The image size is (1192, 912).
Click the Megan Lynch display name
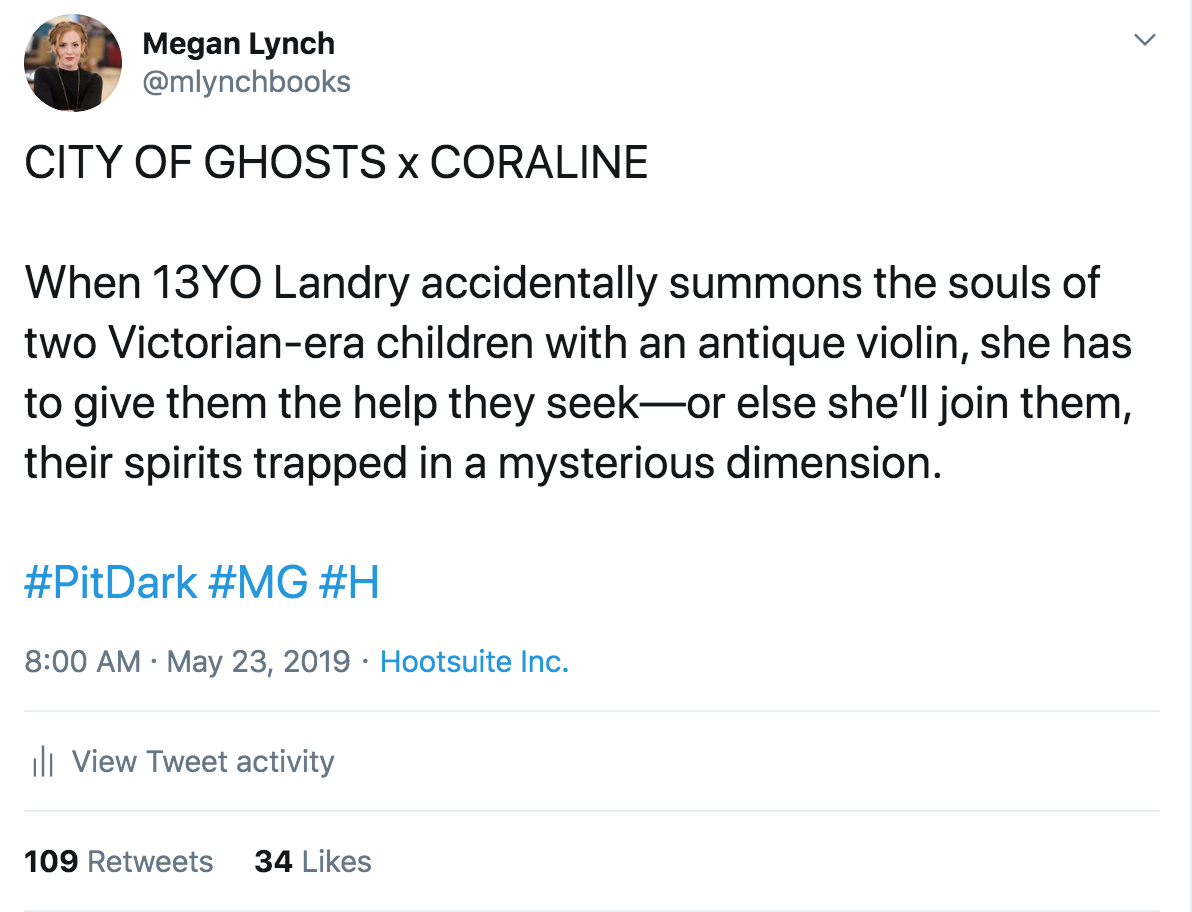pyautogui.click(x=238, y=44)
